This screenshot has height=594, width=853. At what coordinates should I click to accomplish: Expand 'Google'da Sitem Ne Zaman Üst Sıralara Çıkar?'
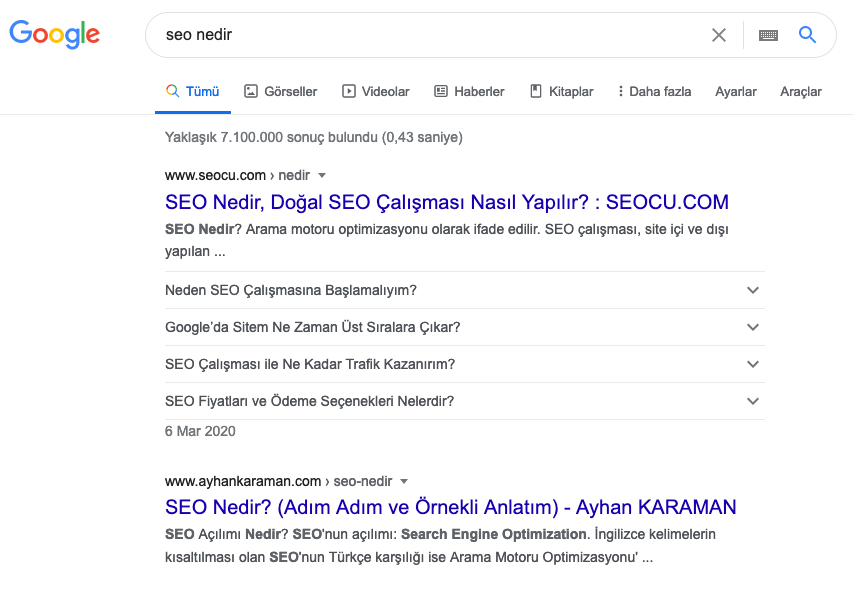[x=465, y=327]
